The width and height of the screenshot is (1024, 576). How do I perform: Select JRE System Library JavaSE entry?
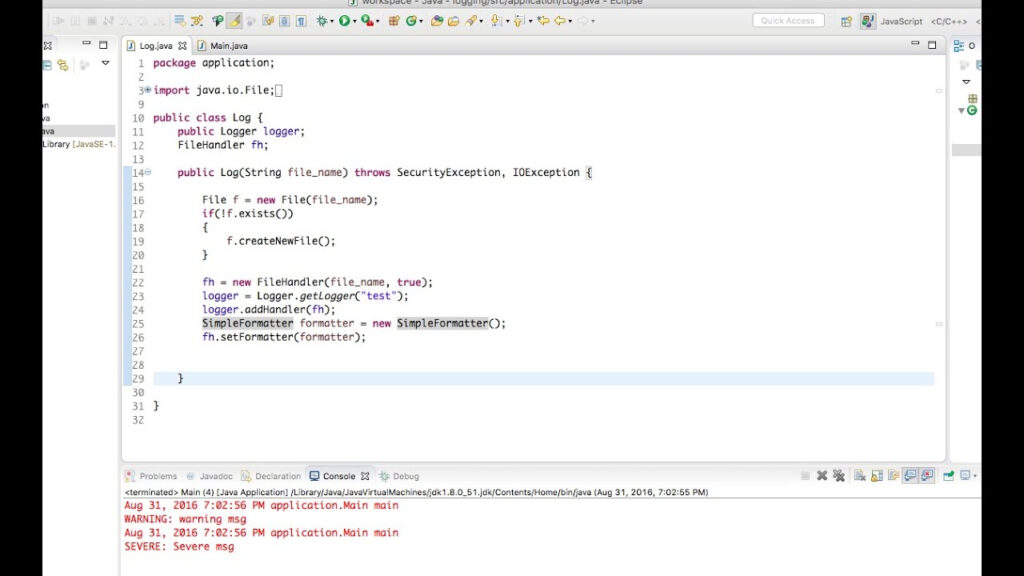(78, 144)
